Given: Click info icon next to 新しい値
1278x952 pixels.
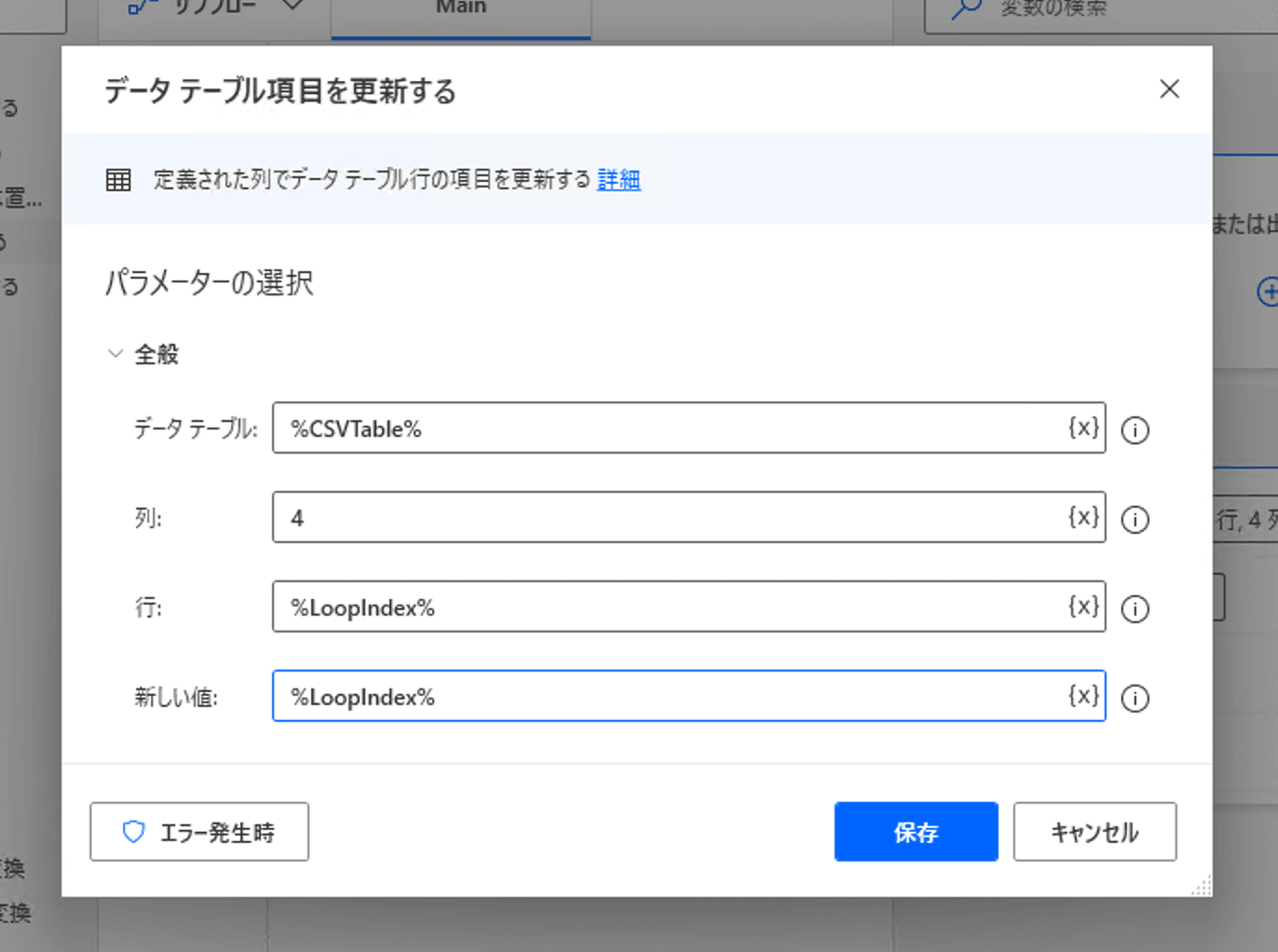Looking at the screenshot, I should 1135,698.
